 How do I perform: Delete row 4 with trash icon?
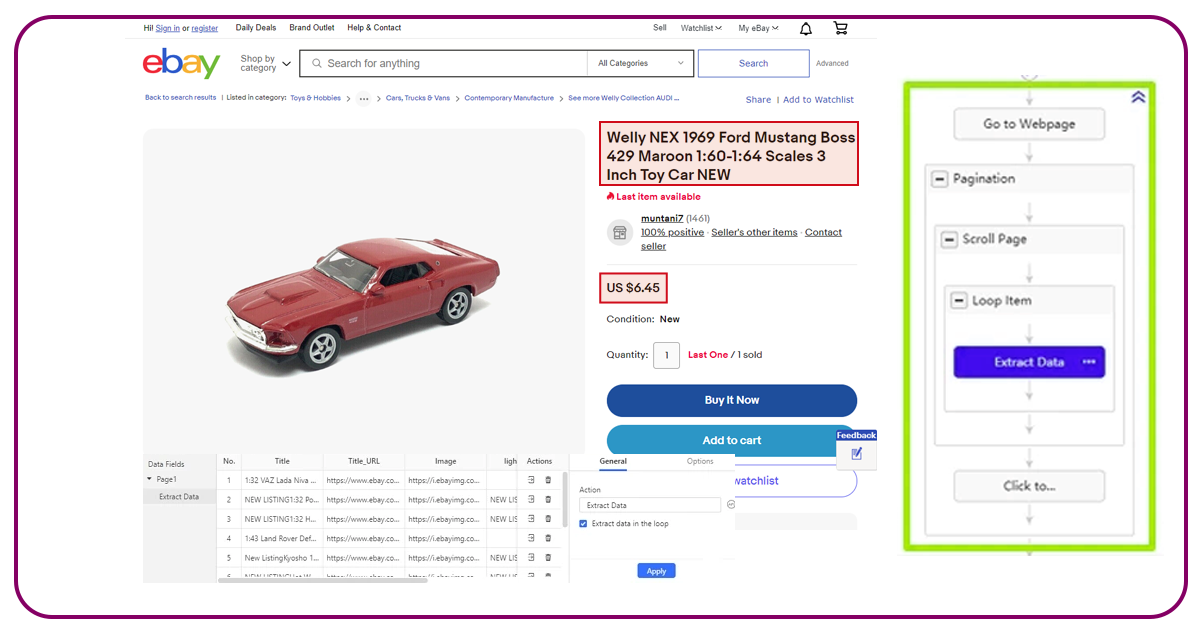(x=548, y=538)
